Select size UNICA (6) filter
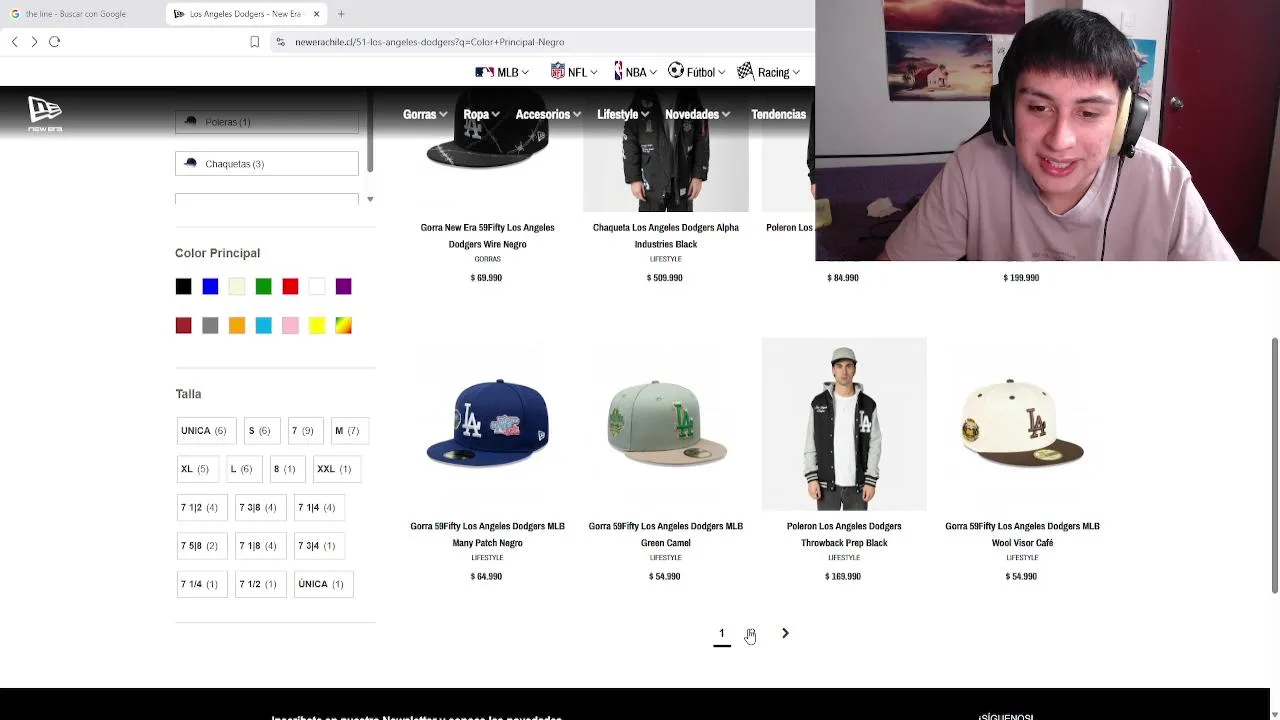Screen dimensions: 1280x720 (205, 431)
